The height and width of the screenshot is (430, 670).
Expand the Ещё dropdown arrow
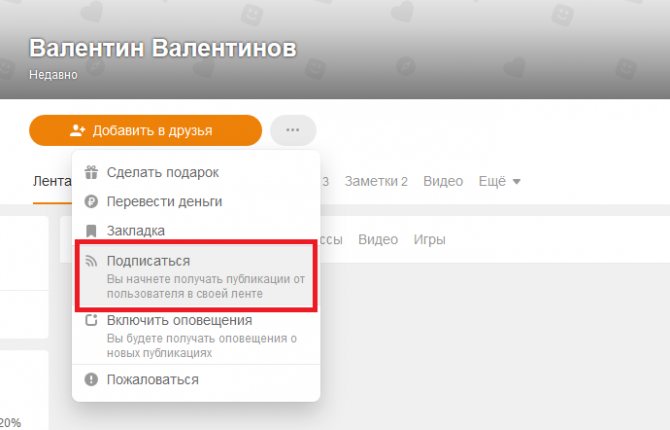point(516,182)
